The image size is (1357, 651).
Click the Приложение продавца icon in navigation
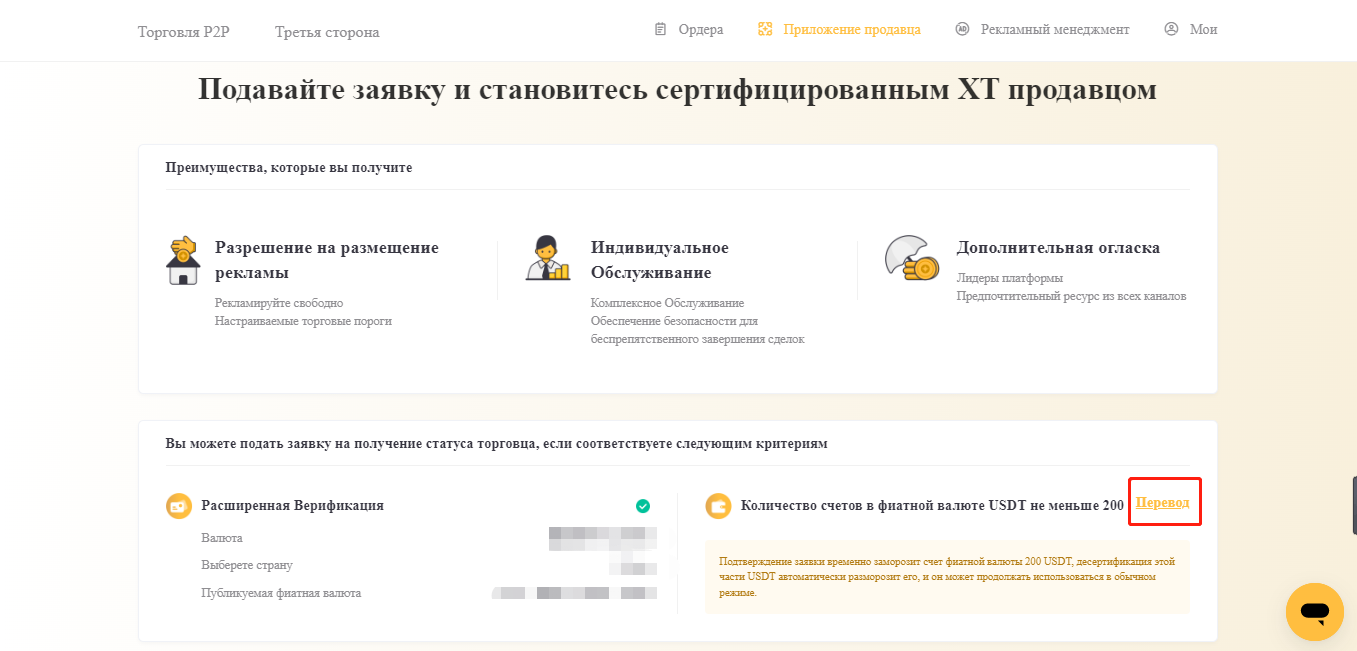point(765,30)
